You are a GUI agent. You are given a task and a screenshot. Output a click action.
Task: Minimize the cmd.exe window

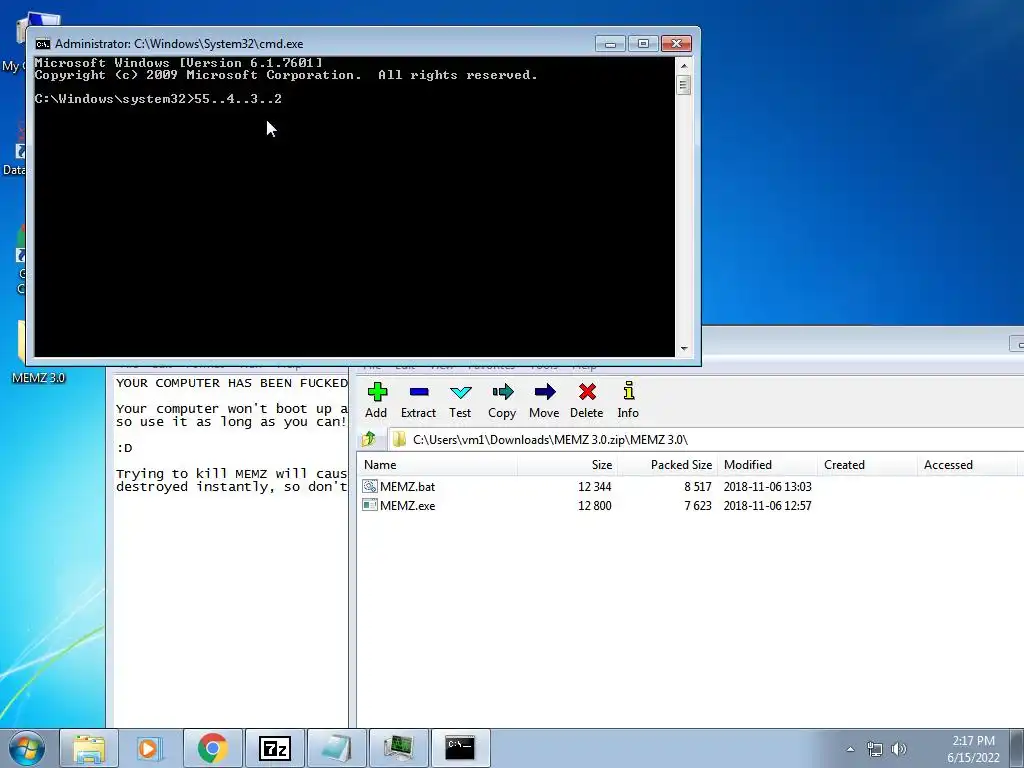[x=610, y=44]
